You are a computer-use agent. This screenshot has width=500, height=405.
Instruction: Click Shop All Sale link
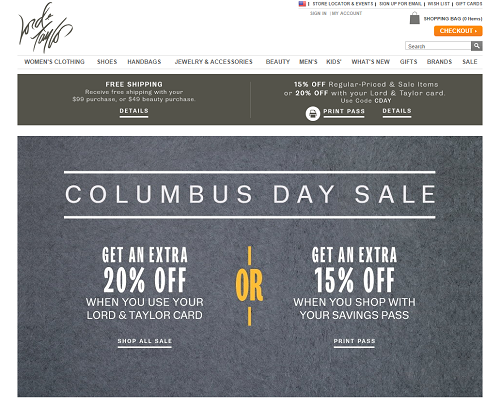[145, 342]
